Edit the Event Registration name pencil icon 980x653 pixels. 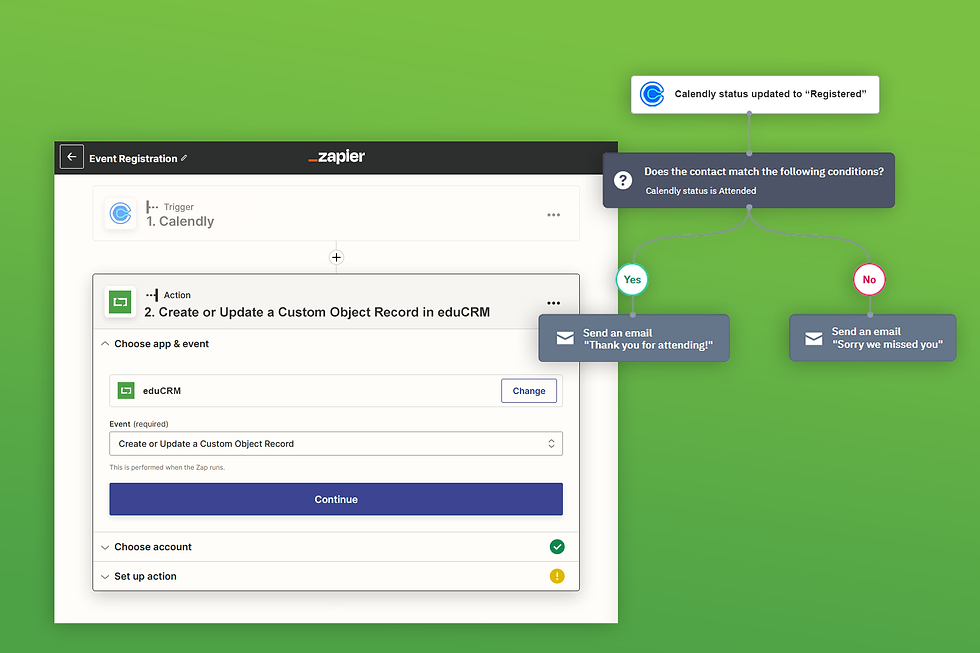click(x=184, y=158)
